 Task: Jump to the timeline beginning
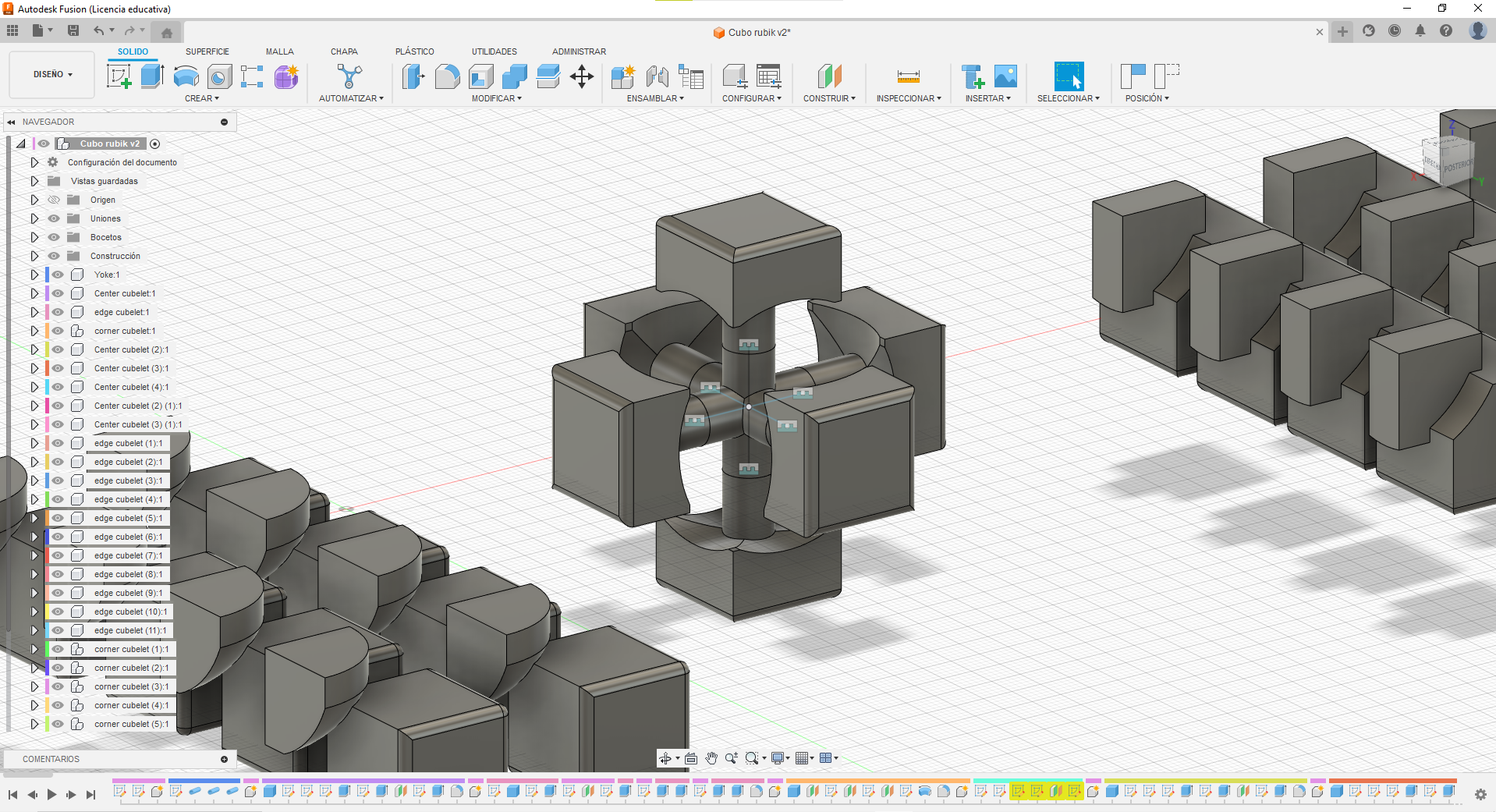[13, 795]
